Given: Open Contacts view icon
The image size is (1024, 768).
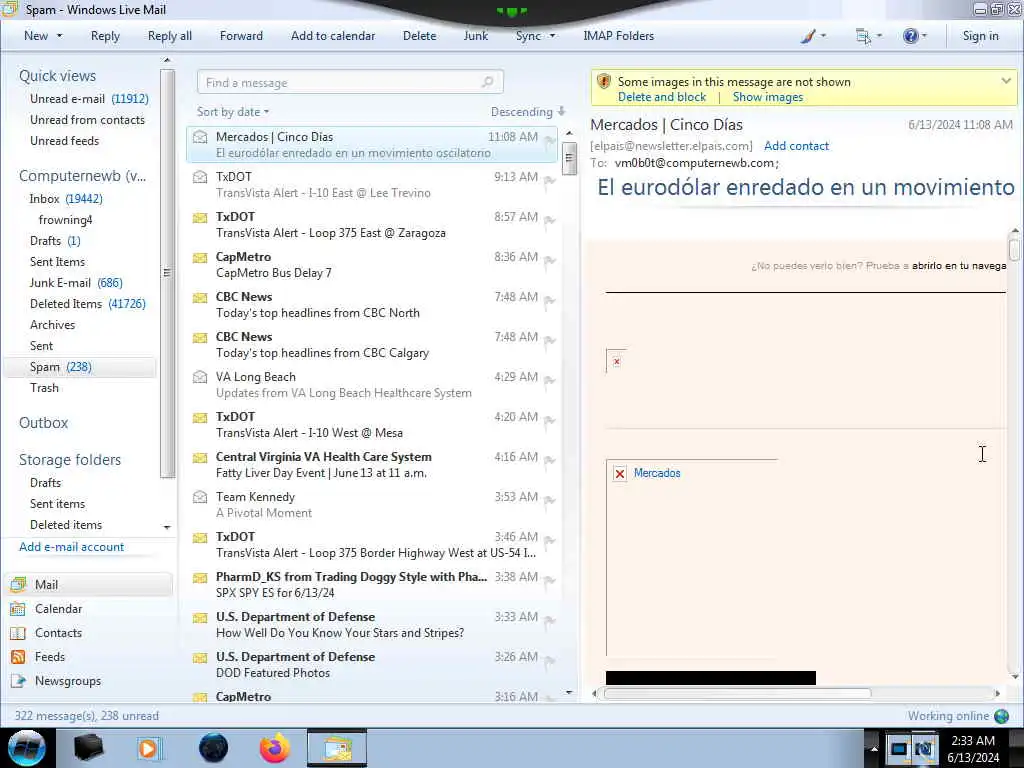Looking at the screenshot, I should point(18,633).
